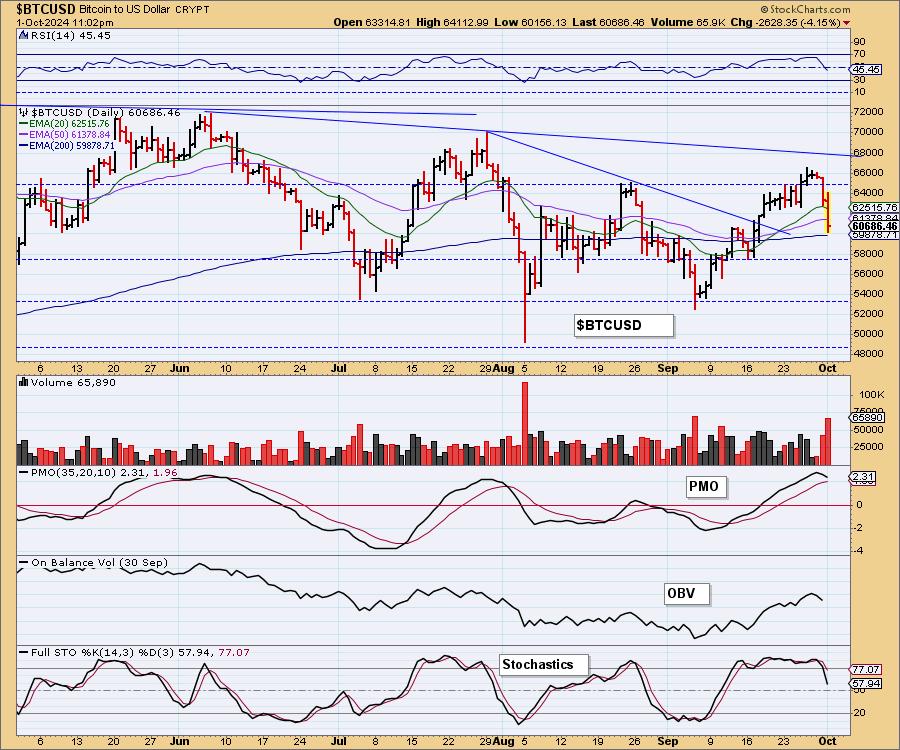
Task: Click the red down arrow beside Chg value
Action: coord(847,23)
